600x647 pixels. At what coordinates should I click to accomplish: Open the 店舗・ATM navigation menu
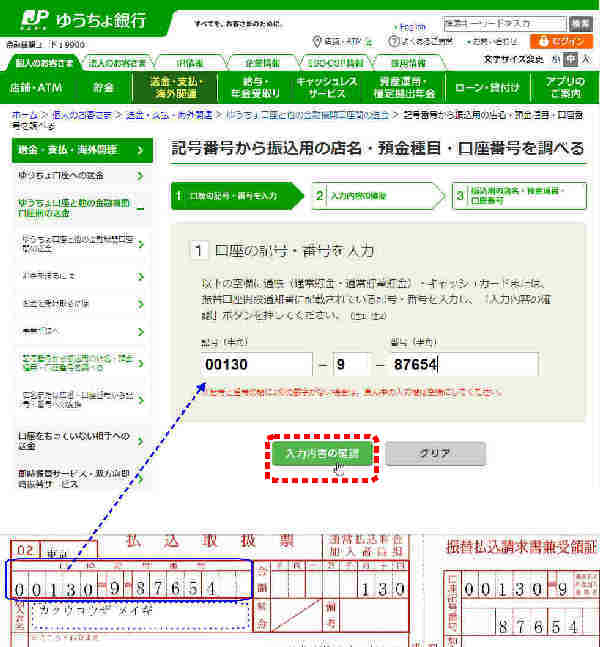click(36, 88)
